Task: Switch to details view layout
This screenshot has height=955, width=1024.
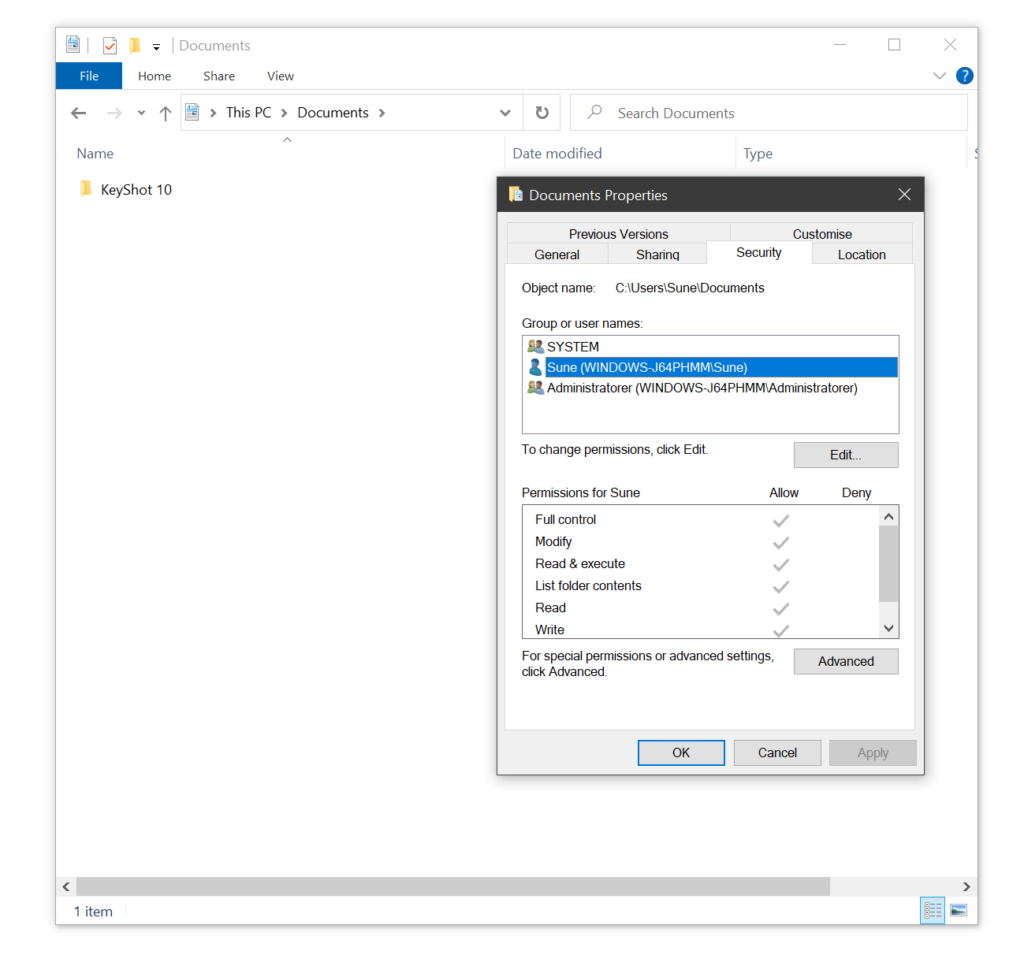Action: (932, 910)
